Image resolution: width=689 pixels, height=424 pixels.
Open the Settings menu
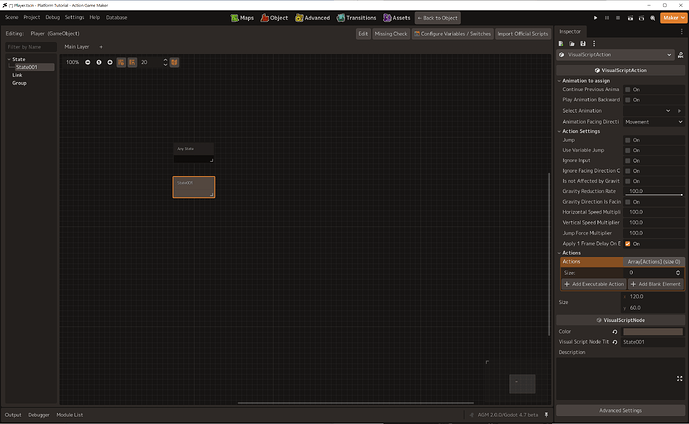click(74, 18)
